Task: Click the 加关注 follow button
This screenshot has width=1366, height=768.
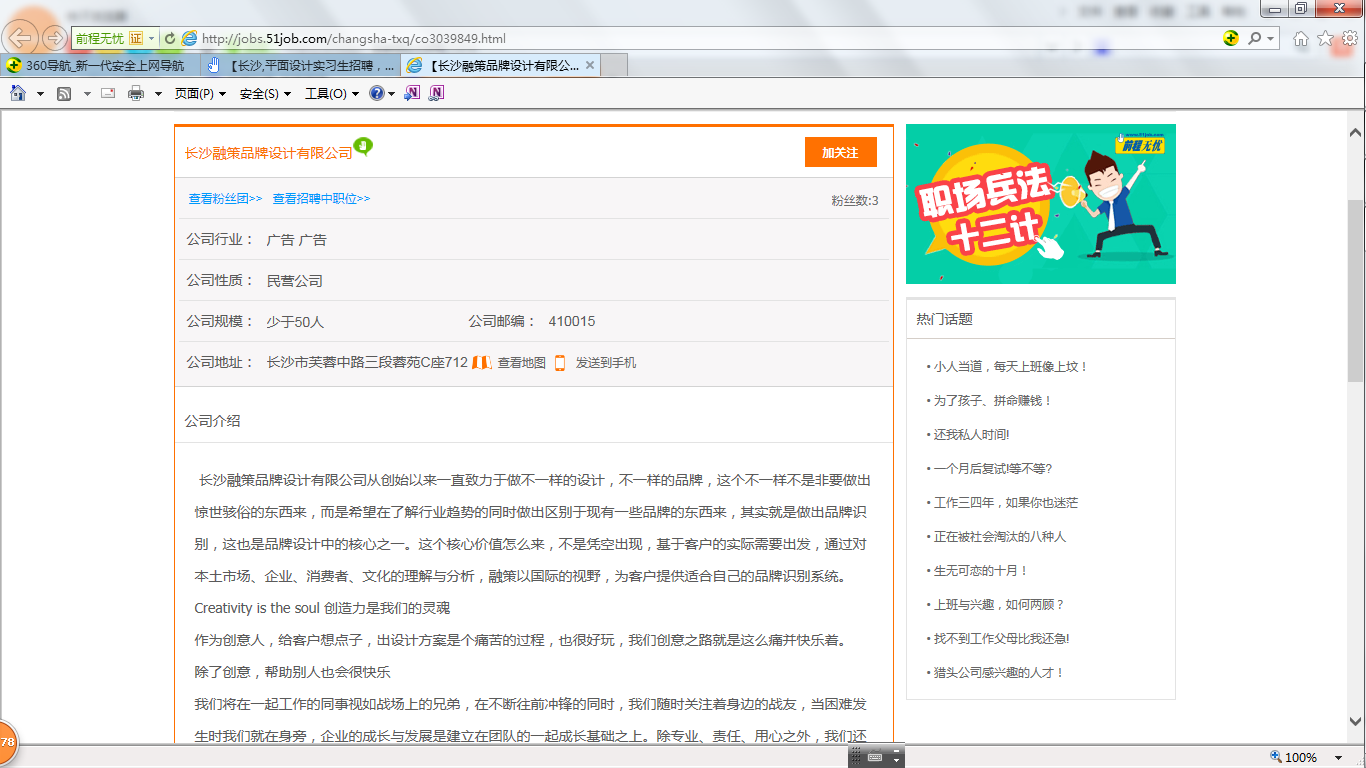Action: point(840,152)
